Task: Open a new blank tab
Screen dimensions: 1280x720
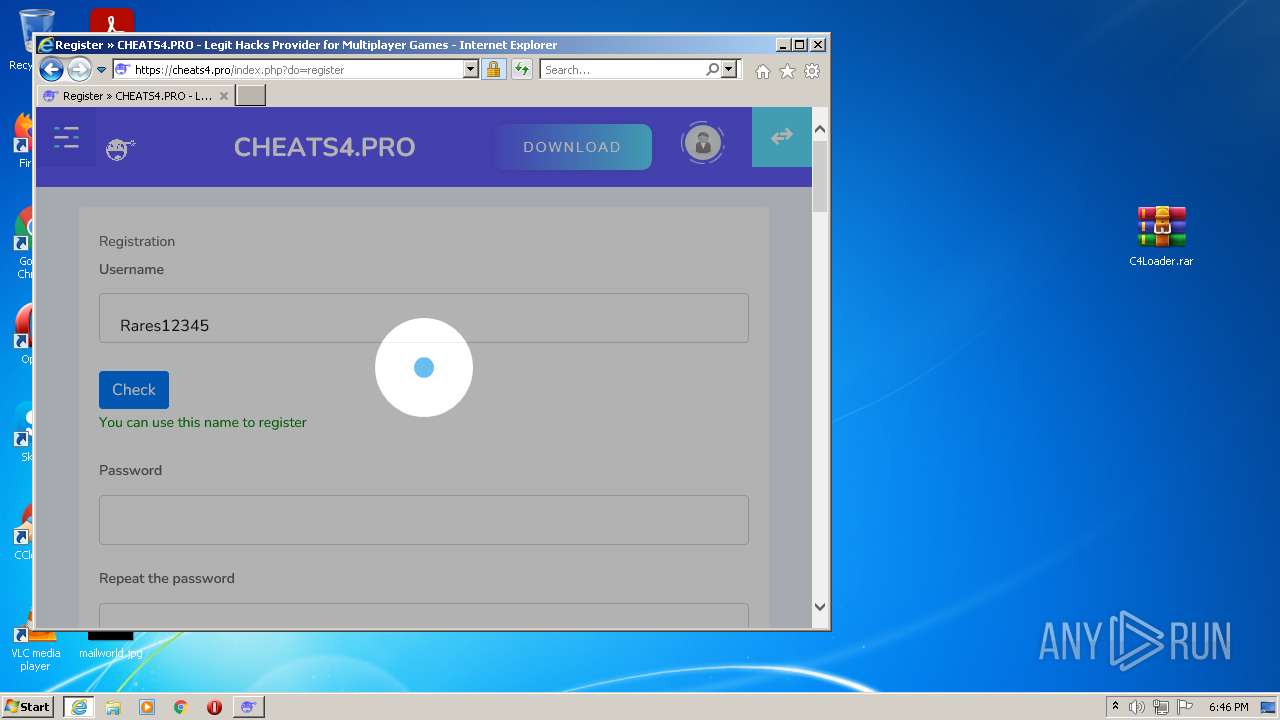Action: (250, 96)
